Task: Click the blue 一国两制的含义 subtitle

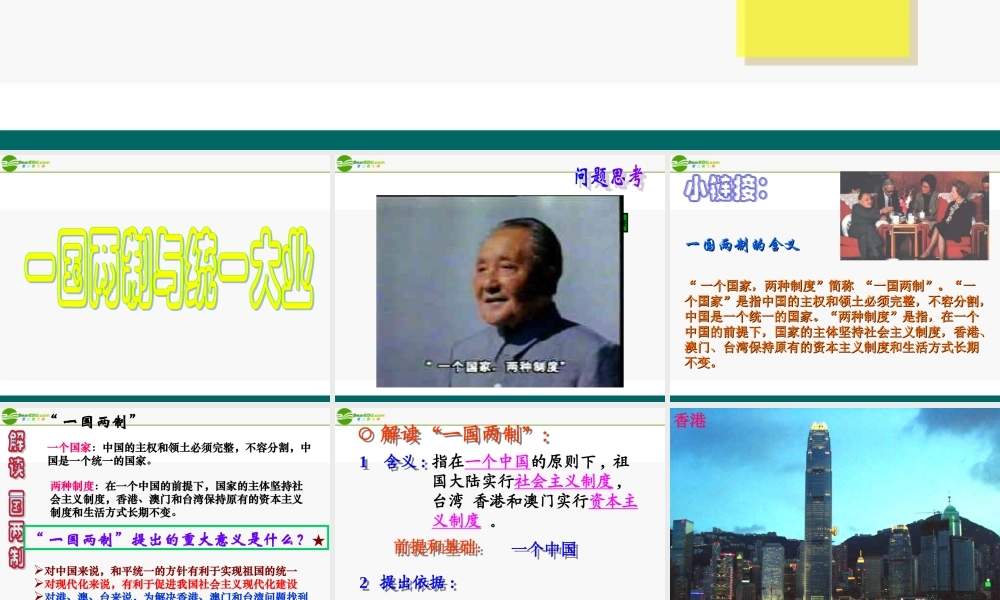Action: coord(742,245)
